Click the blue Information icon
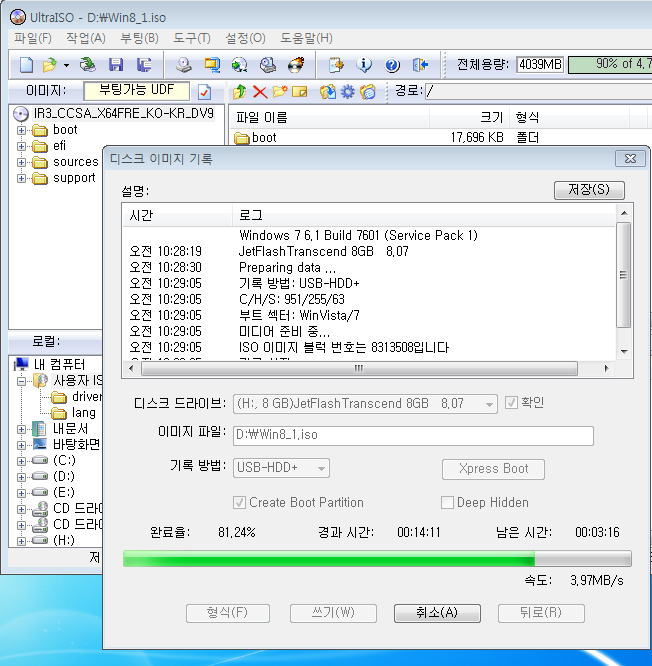 (364, 65)
